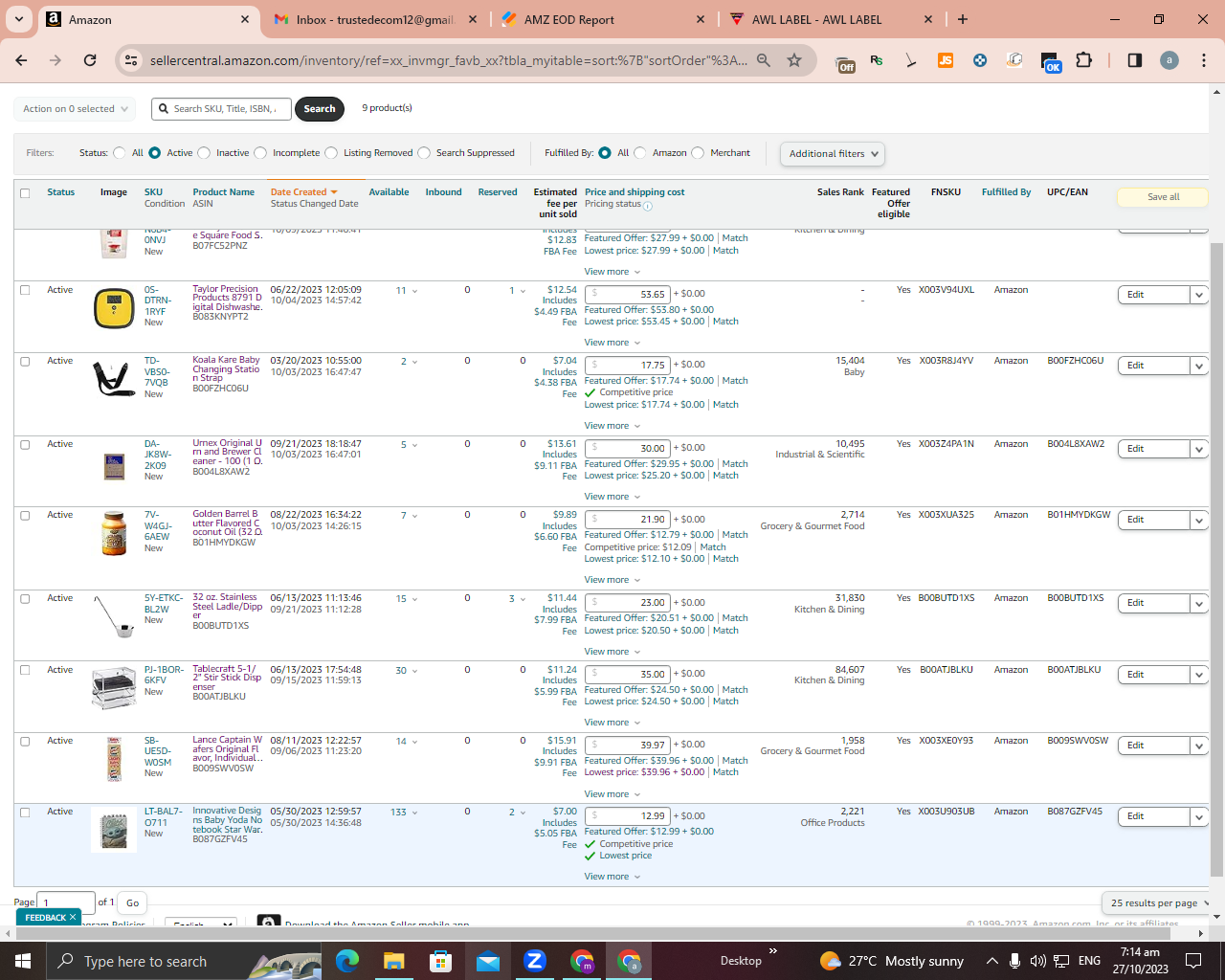Open Edit dropdown arrow for Taylor Precision row

(x=1199, y=295)
